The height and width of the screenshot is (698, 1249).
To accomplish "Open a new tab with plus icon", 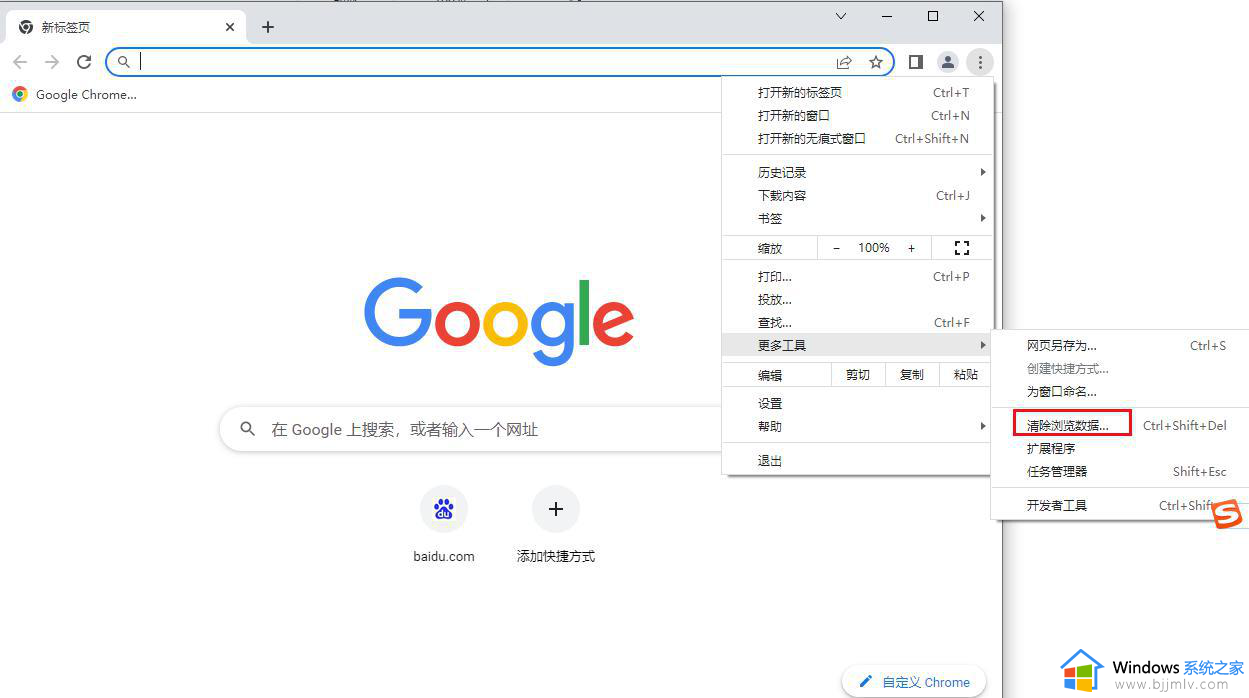I will [267, 27].
